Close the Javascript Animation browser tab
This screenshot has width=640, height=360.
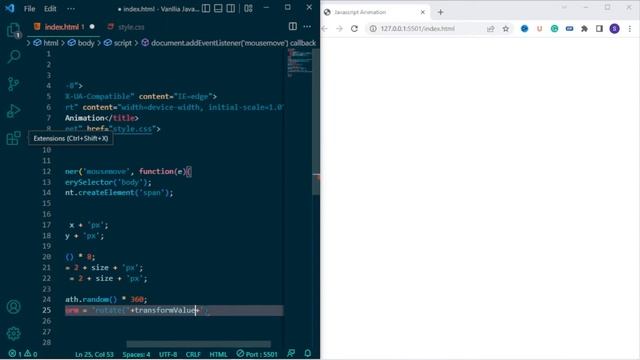(422, 12)
